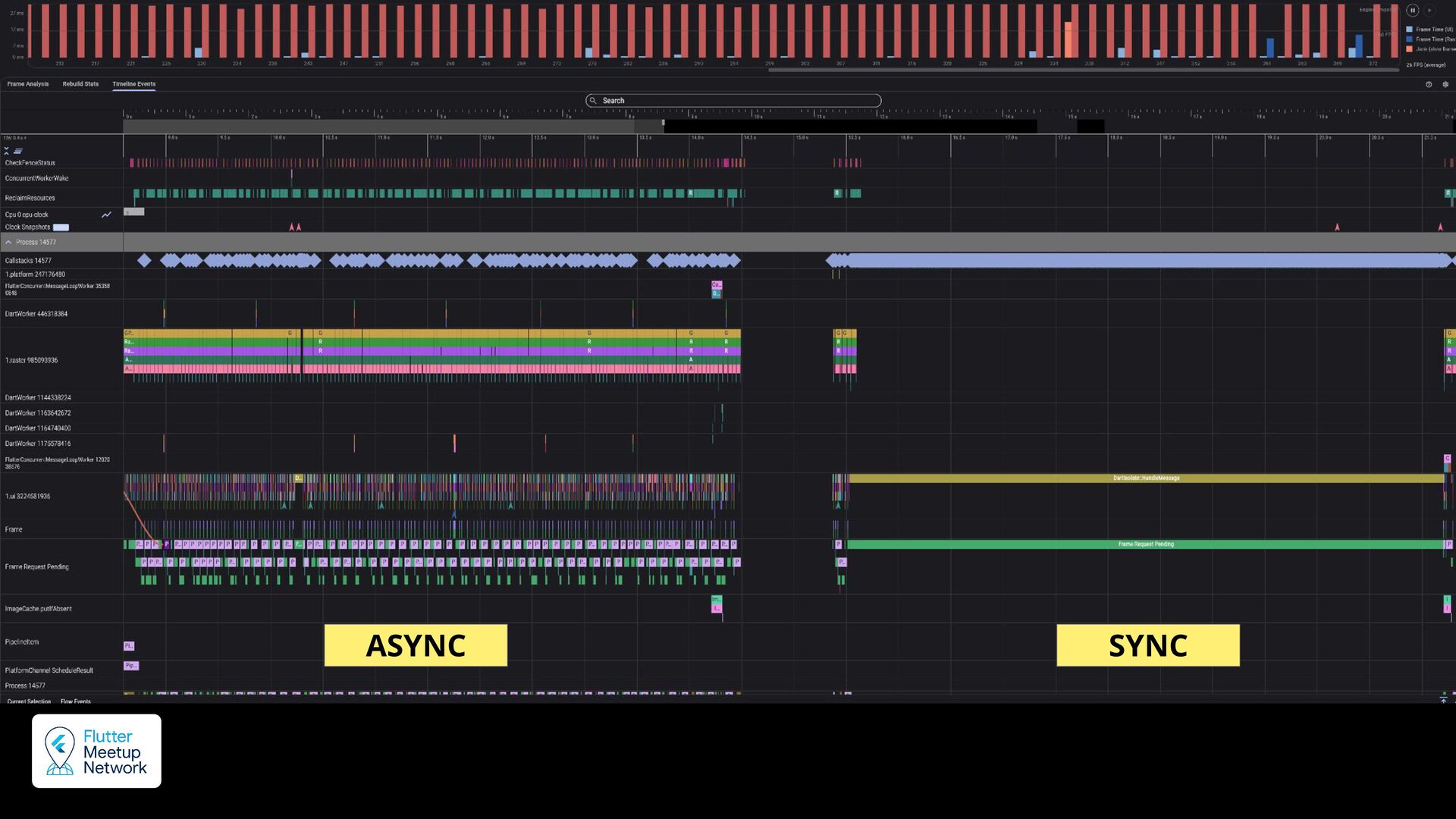1456x819 pixels.
Task: Open the Rebuild Stats tab
Action: (80, 84)
